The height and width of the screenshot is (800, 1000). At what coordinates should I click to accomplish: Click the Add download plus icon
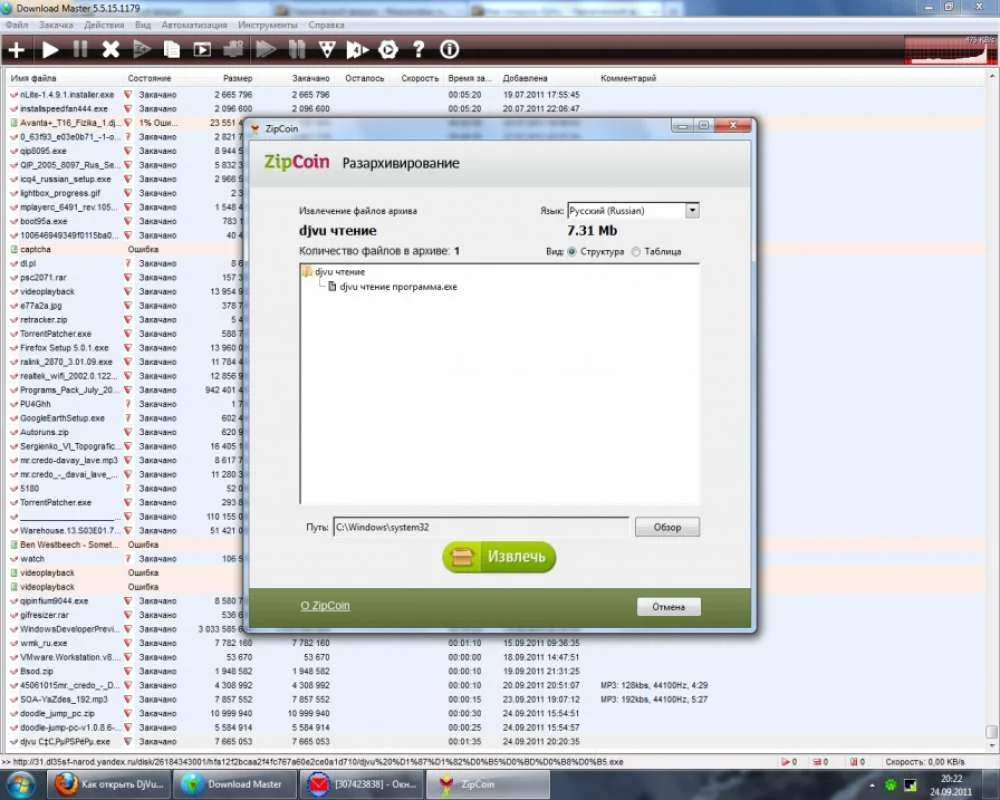(17, 50)
